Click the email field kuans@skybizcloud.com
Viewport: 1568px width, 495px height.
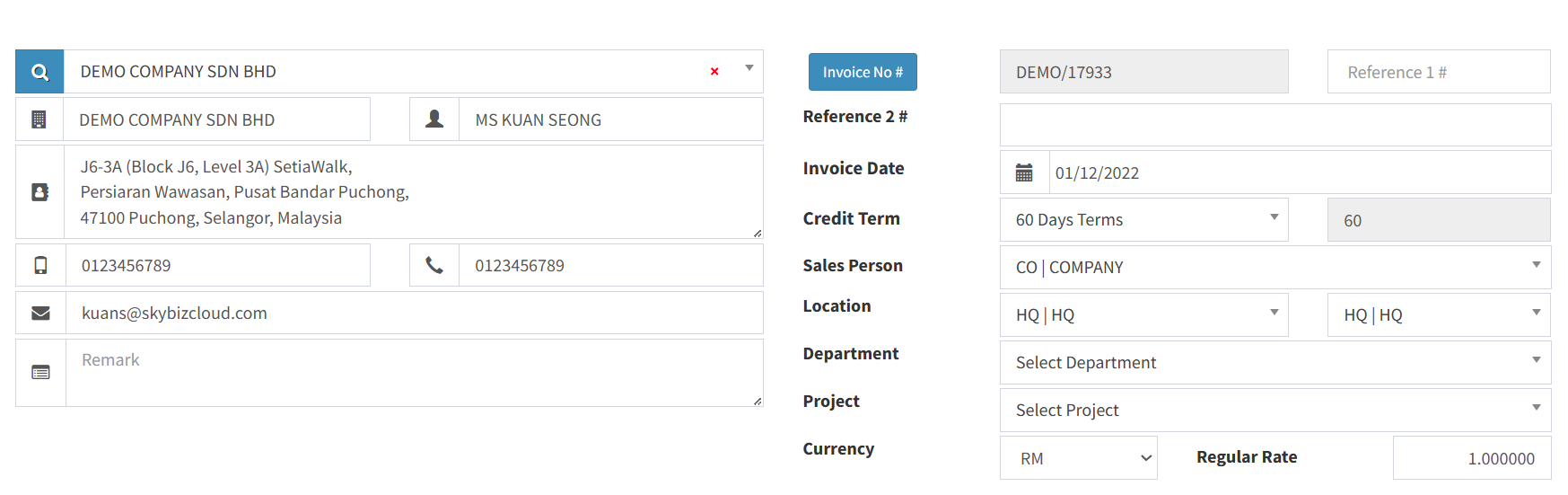pos(413,313)
